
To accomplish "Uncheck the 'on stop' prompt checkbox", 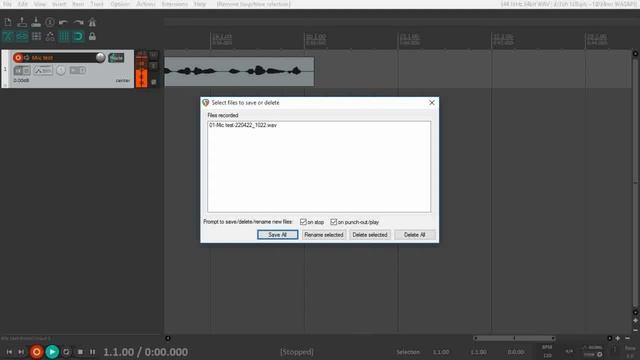I will point(303,222).
